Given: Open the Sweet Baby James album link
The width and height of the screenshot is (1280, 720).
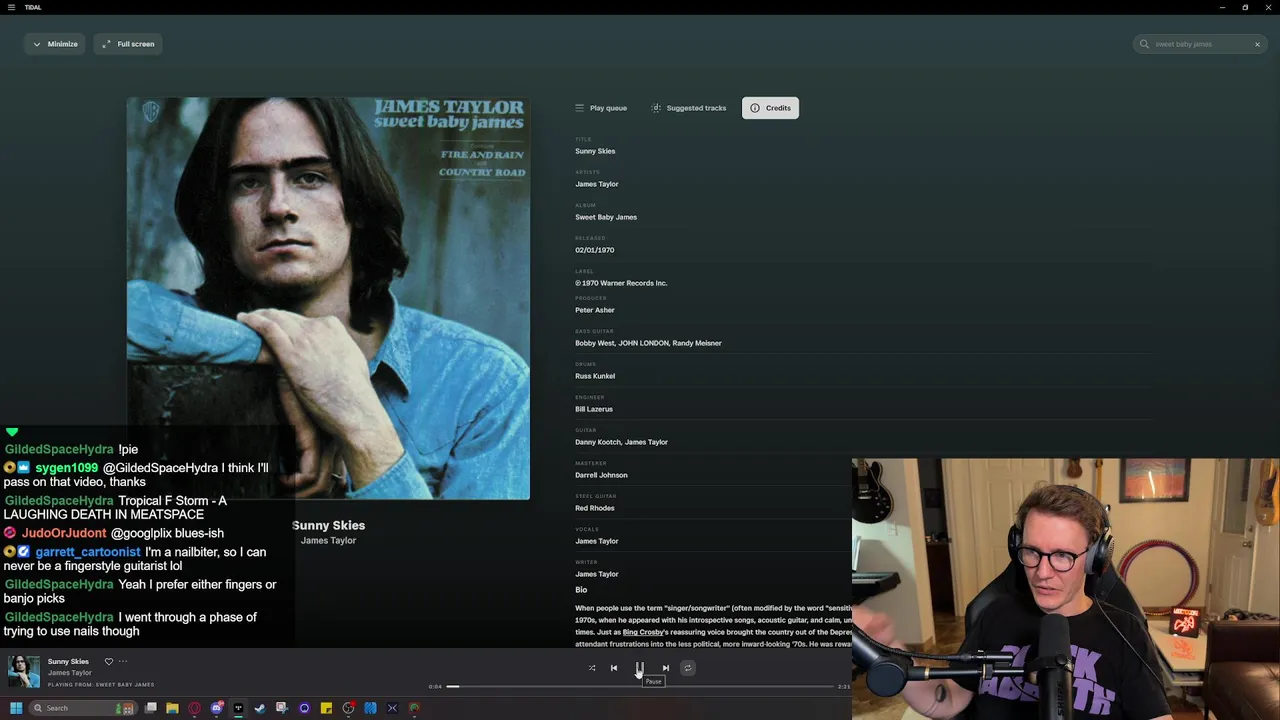Looking at the screenshot, I should [x=606, y=217].
